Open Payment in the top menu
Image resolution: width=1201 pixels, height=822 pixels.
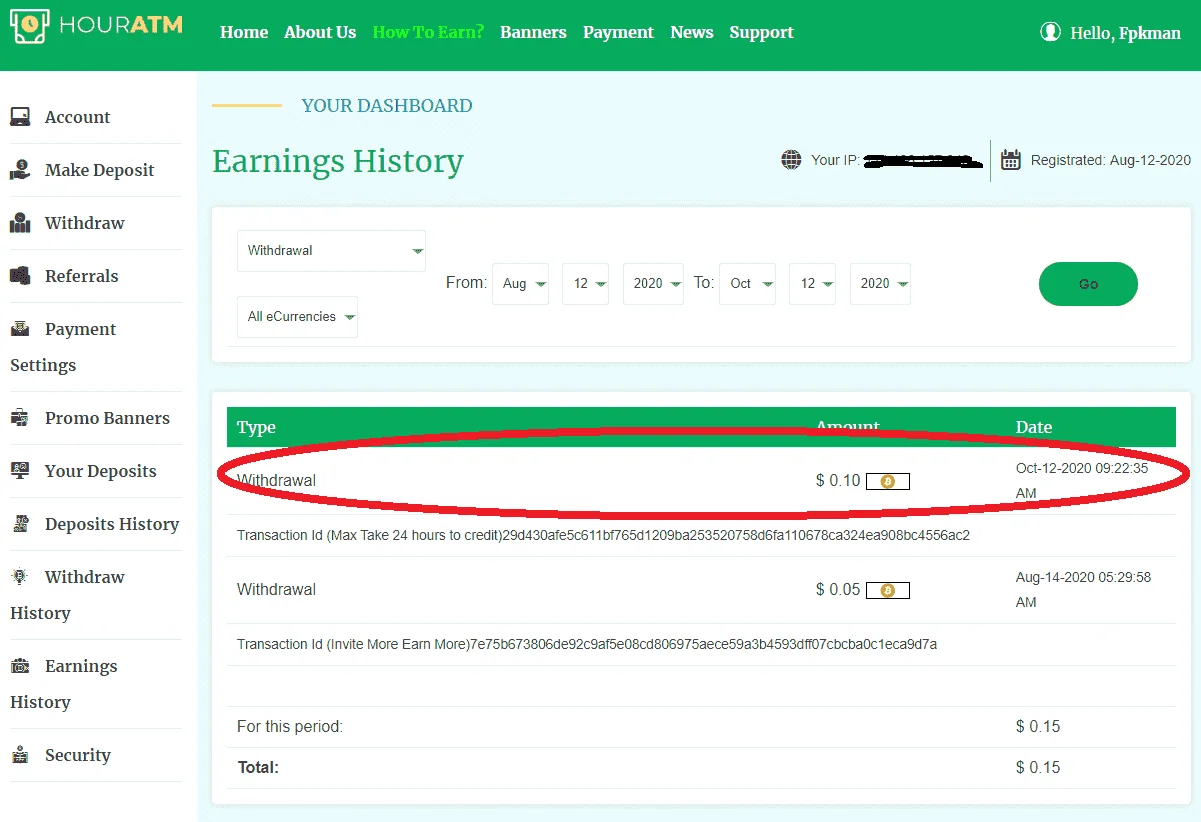pyautogui.click(x=618, y=32)
